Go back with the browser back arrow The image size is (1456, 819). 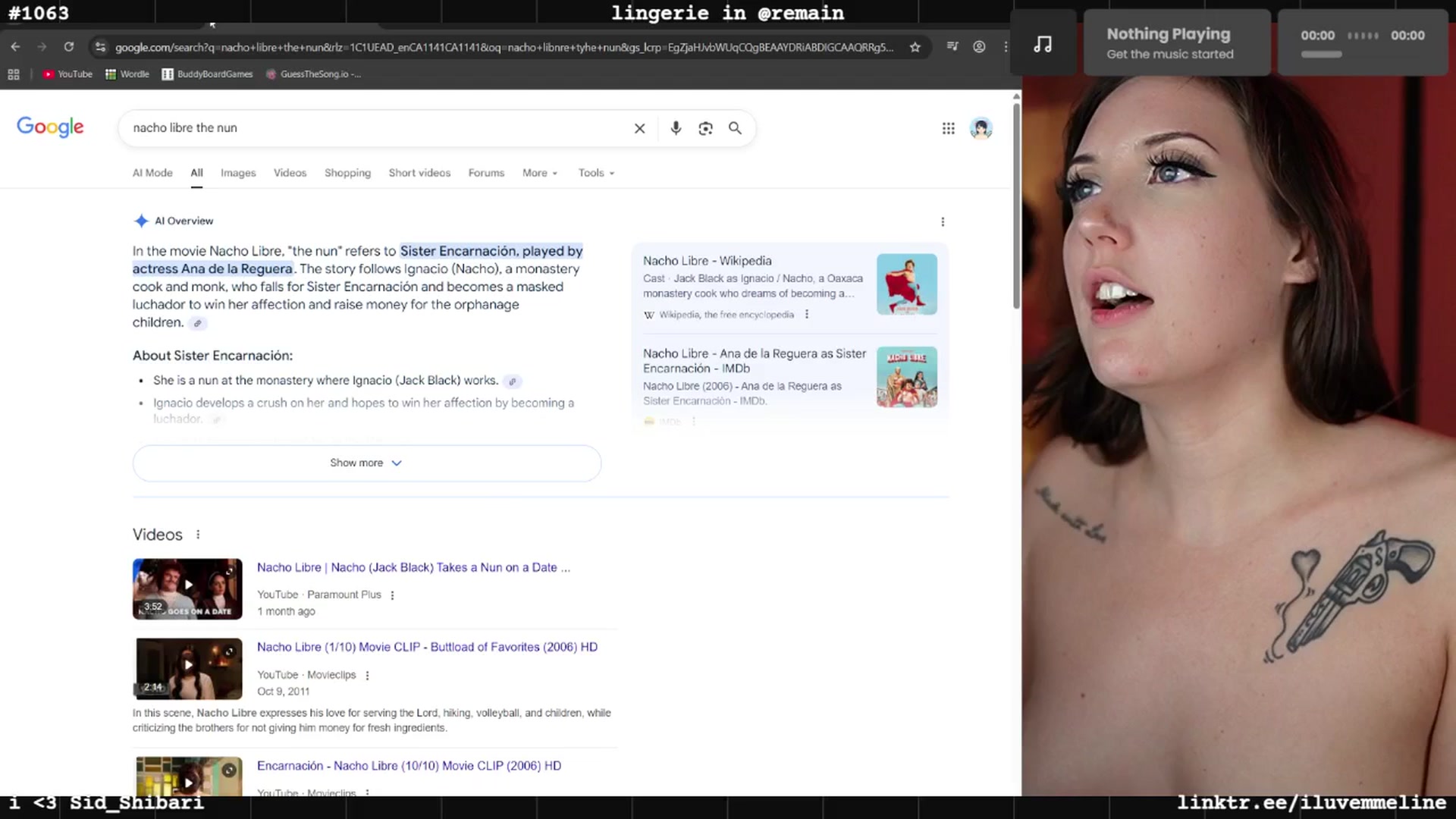point(16,47)
